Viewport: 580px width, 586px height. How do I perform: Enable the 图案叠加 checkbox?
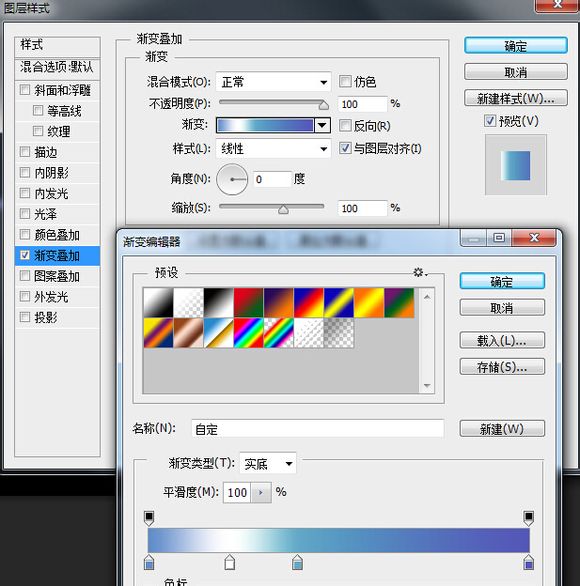tap(25, 276)
